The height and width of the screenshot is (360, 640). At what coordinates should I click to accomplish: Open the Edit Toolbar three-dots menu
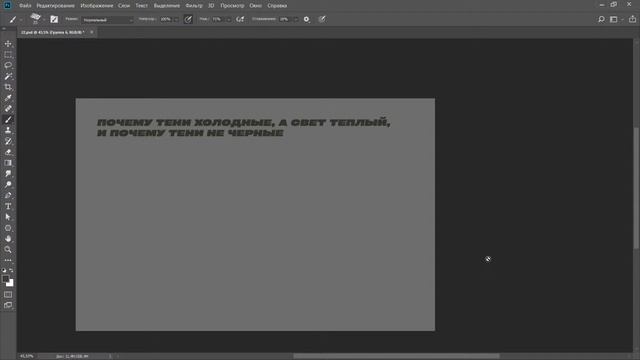pyautogui.click(x=8, y=260)
